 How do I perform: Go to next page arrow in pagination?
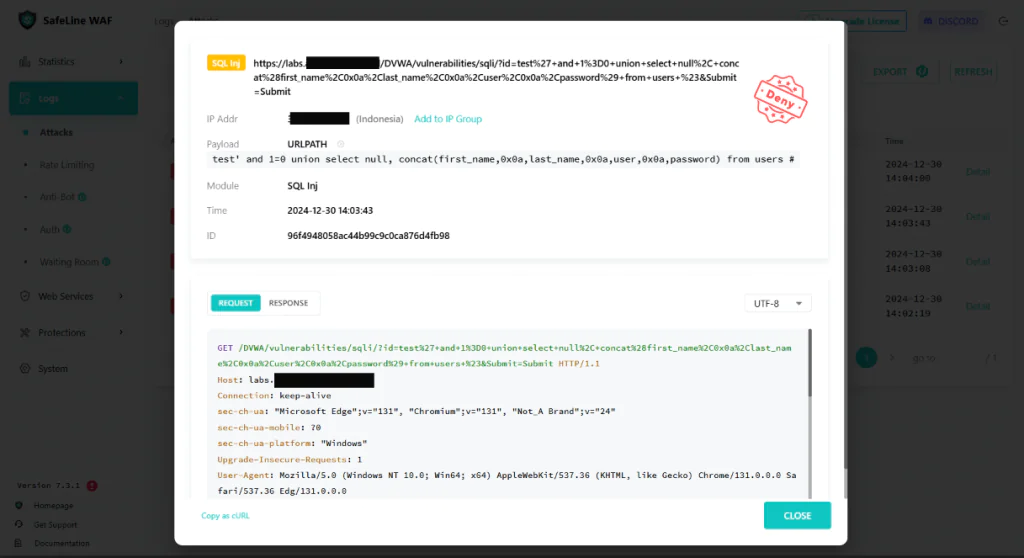(x=892, y=357)
